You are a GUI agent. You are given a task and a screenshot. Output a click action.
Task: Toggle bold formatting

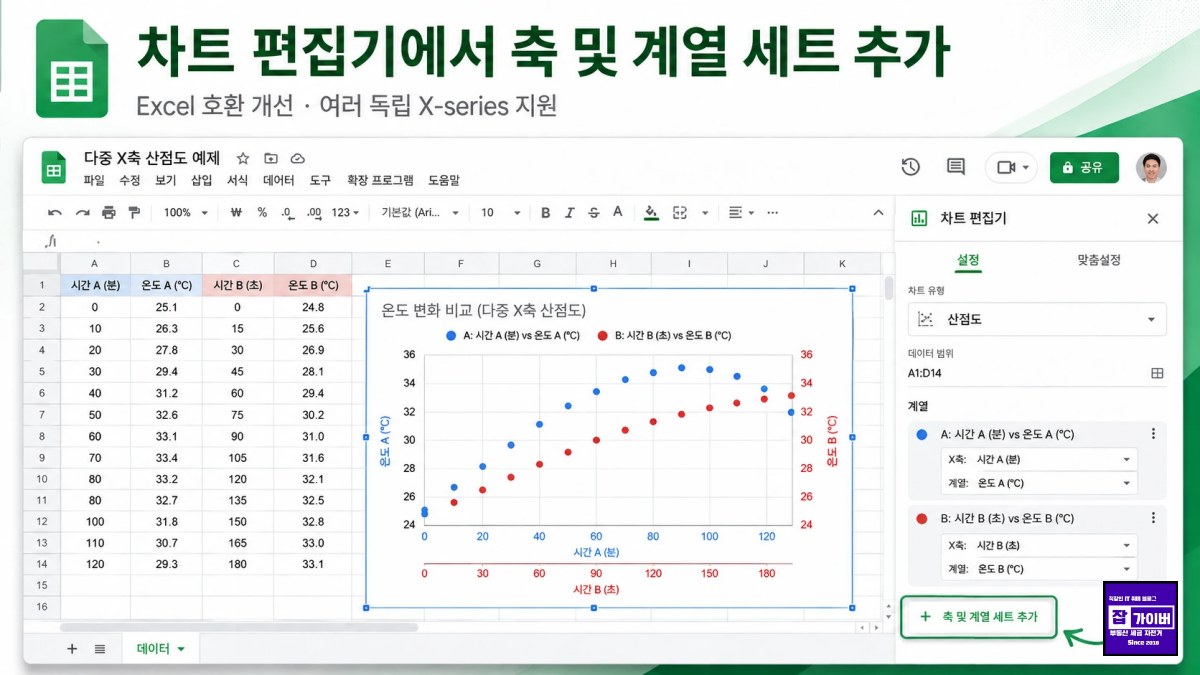[x=546, y=213]
